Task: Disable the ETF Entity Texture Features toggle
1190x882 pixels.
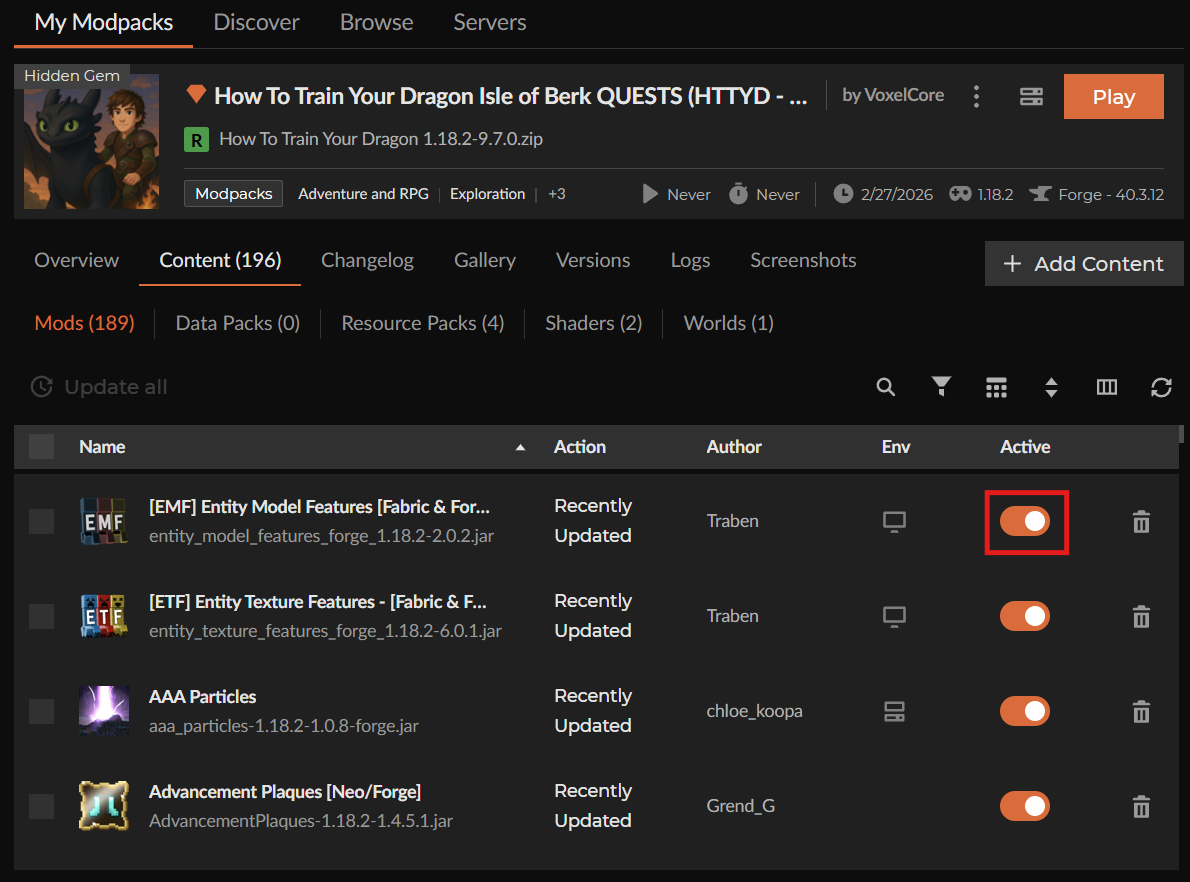Action: 1025,616
